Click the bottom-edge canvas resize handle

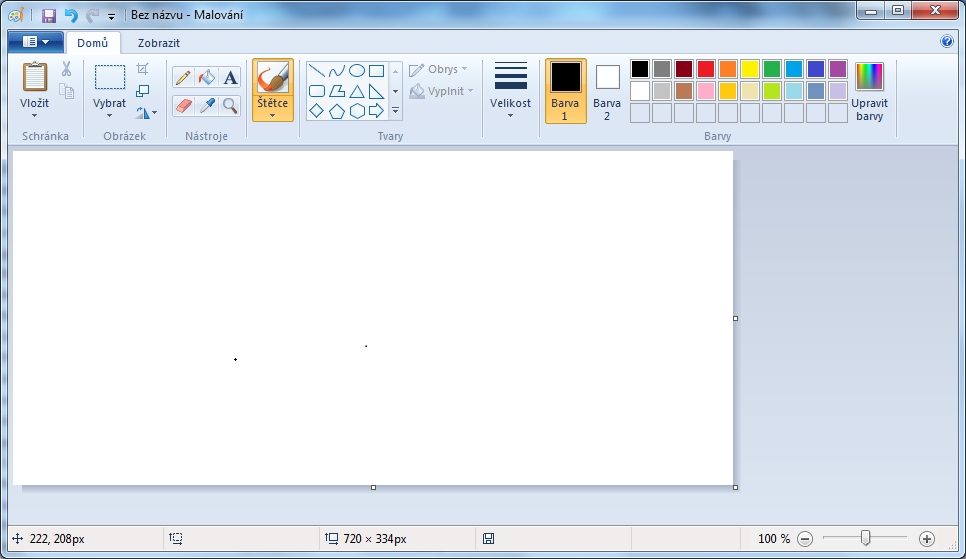[x=373, y=488]
